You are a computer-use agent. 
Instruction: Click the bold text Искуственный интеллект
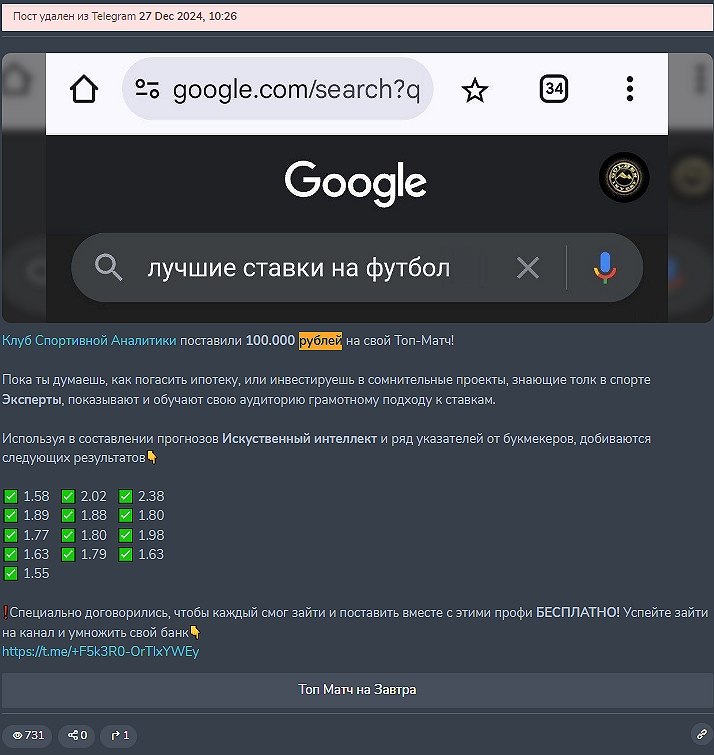point(299,439)
